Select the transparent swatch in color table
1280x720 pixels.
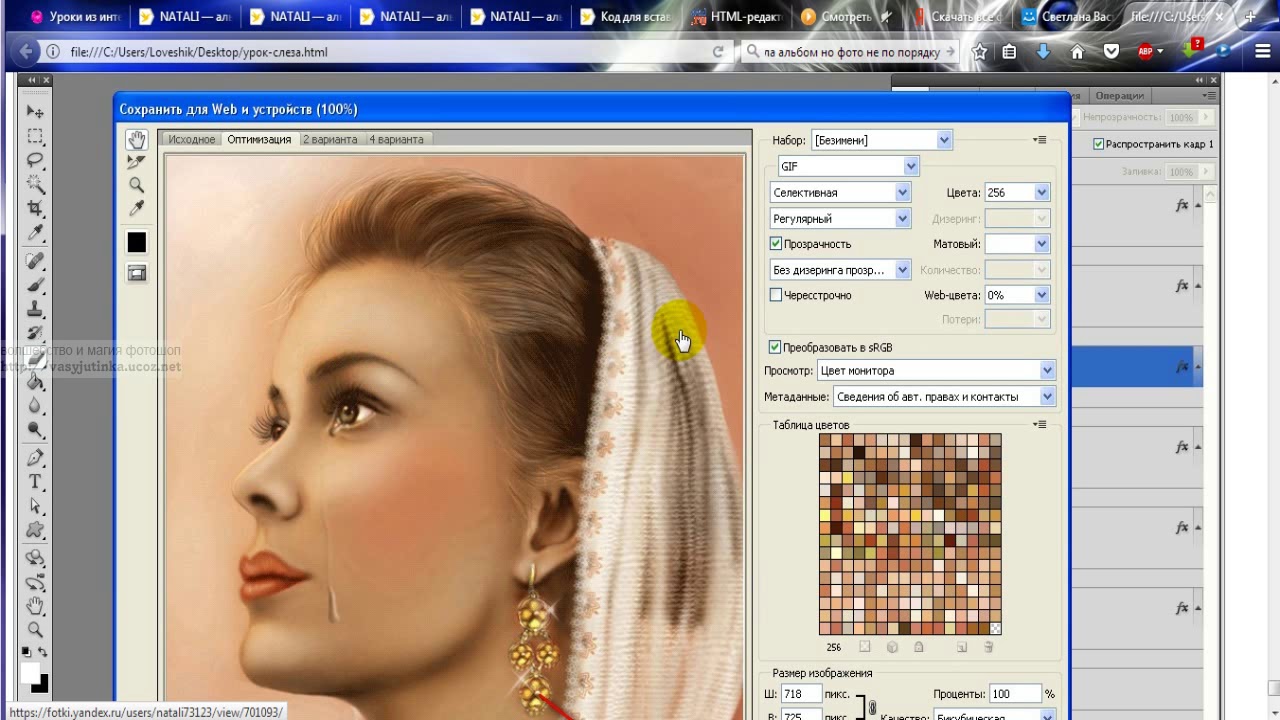click(x=995, y=629)
